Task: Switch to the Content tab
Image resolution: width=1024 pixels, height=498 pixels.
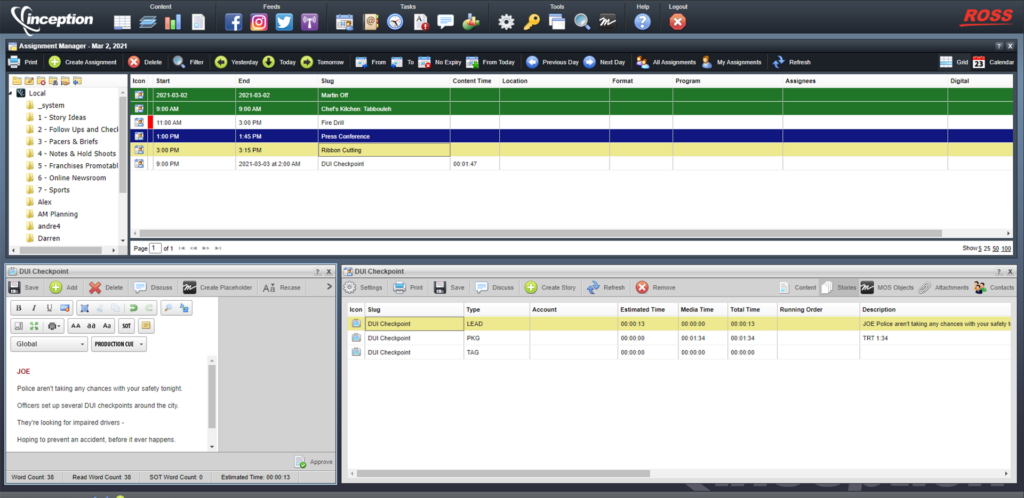Action: click(x=797, y=287)
